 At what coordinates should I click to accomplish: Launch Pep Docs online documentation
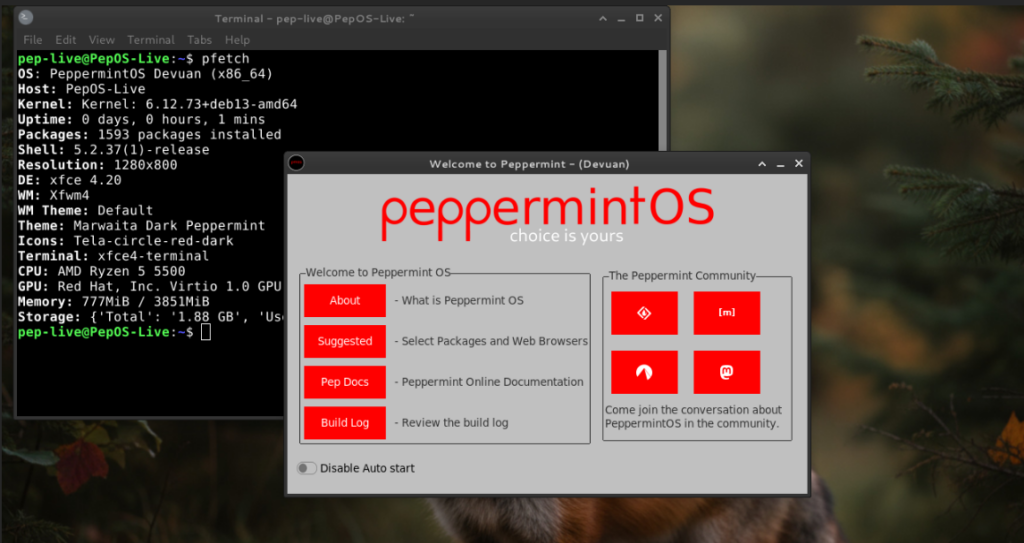pyautogui.click(x=345, y=382)
